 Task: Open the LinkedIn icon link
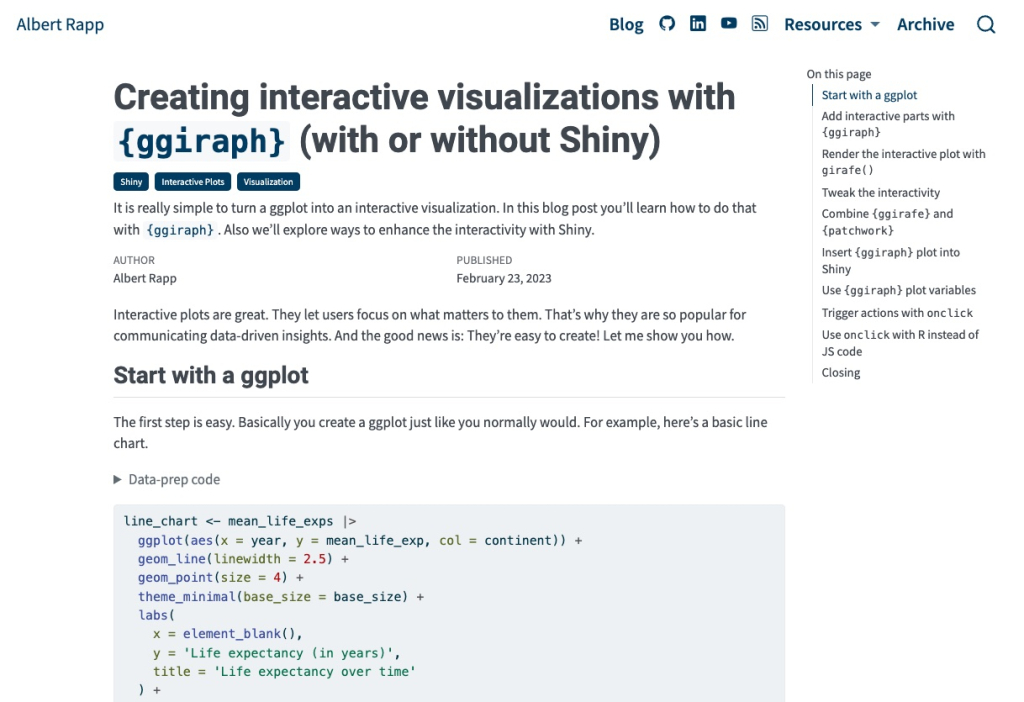[x=697, y=24]
